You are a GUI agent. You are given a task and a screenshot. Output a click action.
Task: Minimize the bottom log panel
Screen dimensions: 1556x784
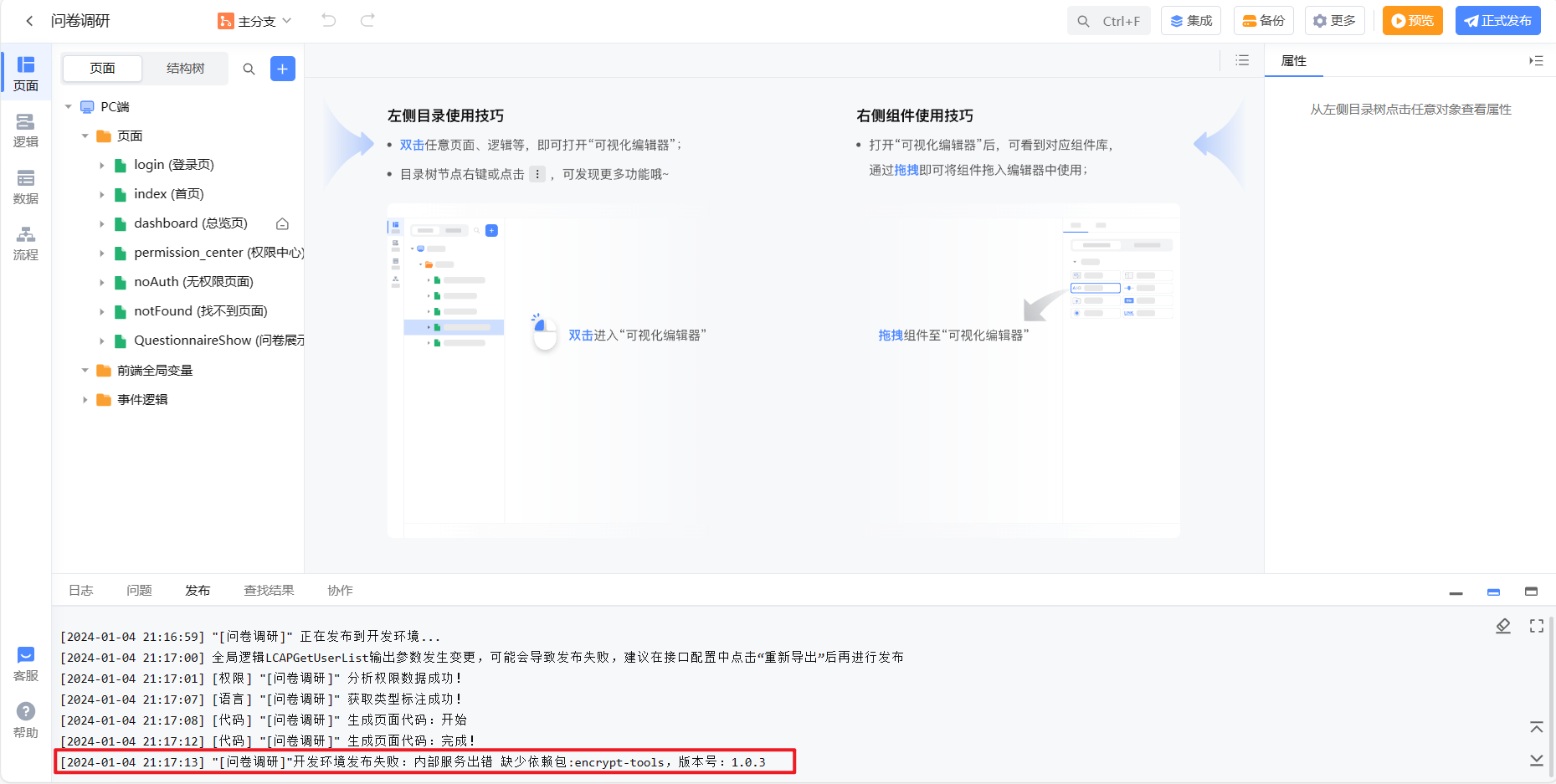click(1456, 592)
